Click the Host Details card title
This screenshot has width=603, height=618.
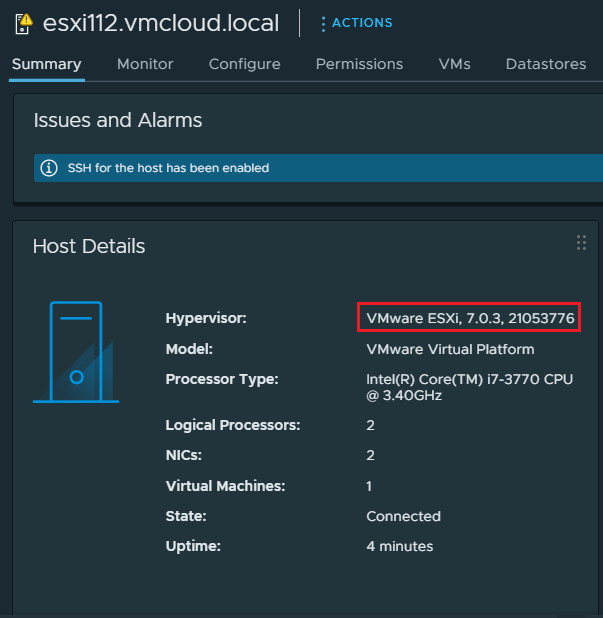(x=89, y=246)
